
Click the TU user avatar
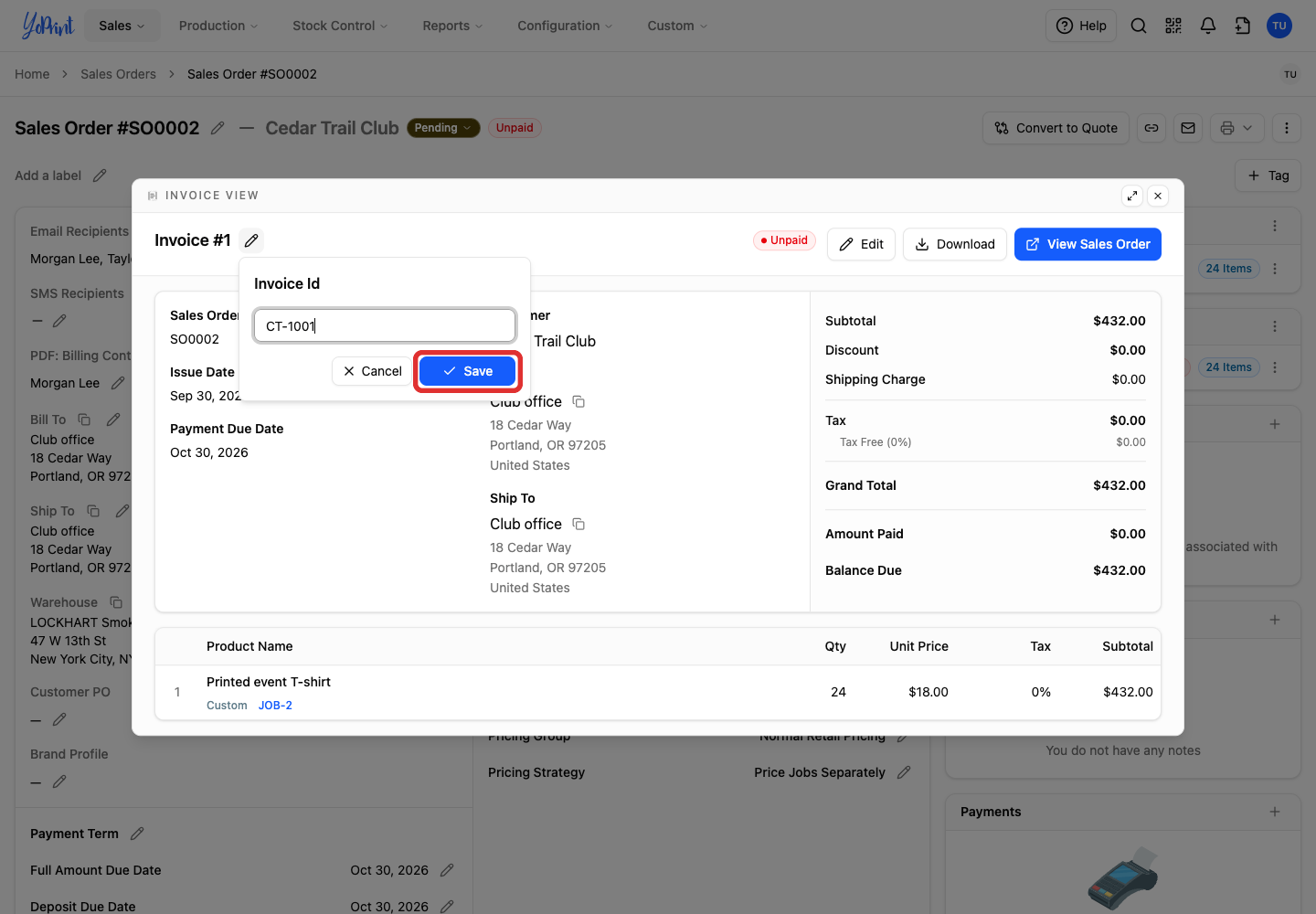pyautogui.click(x=1279, y=26)
